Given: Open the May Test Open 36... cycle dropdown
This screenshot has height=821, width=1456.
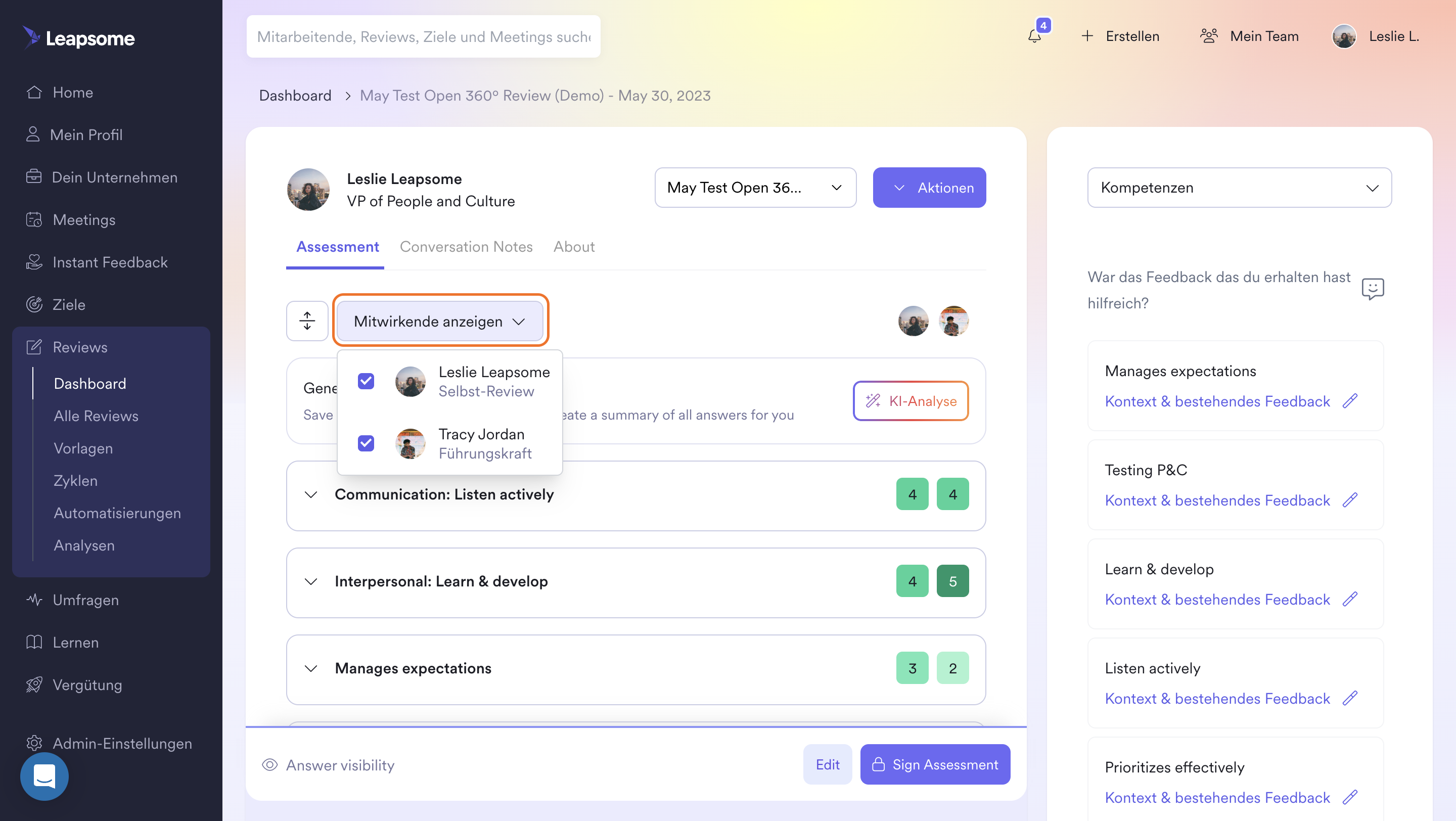Looking at the screenshot, I should click(x=755, y=188).
